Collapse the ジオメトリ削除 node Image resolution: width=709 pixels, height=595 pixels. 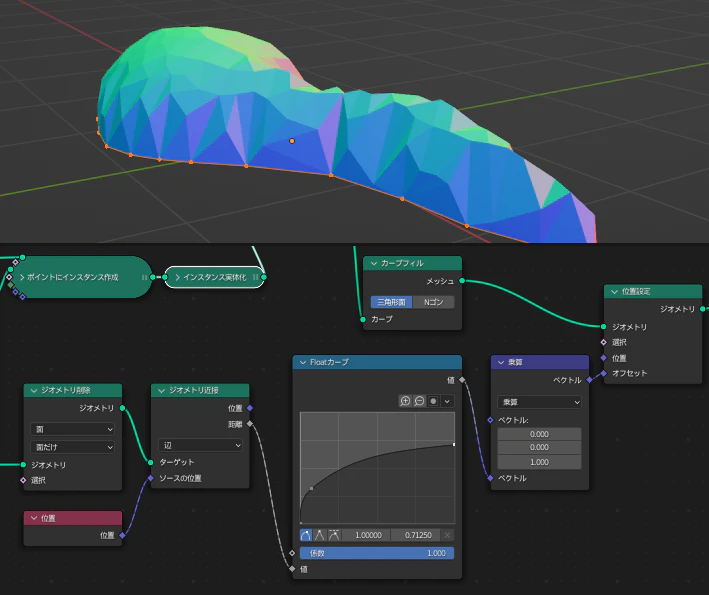click(34, 390)
